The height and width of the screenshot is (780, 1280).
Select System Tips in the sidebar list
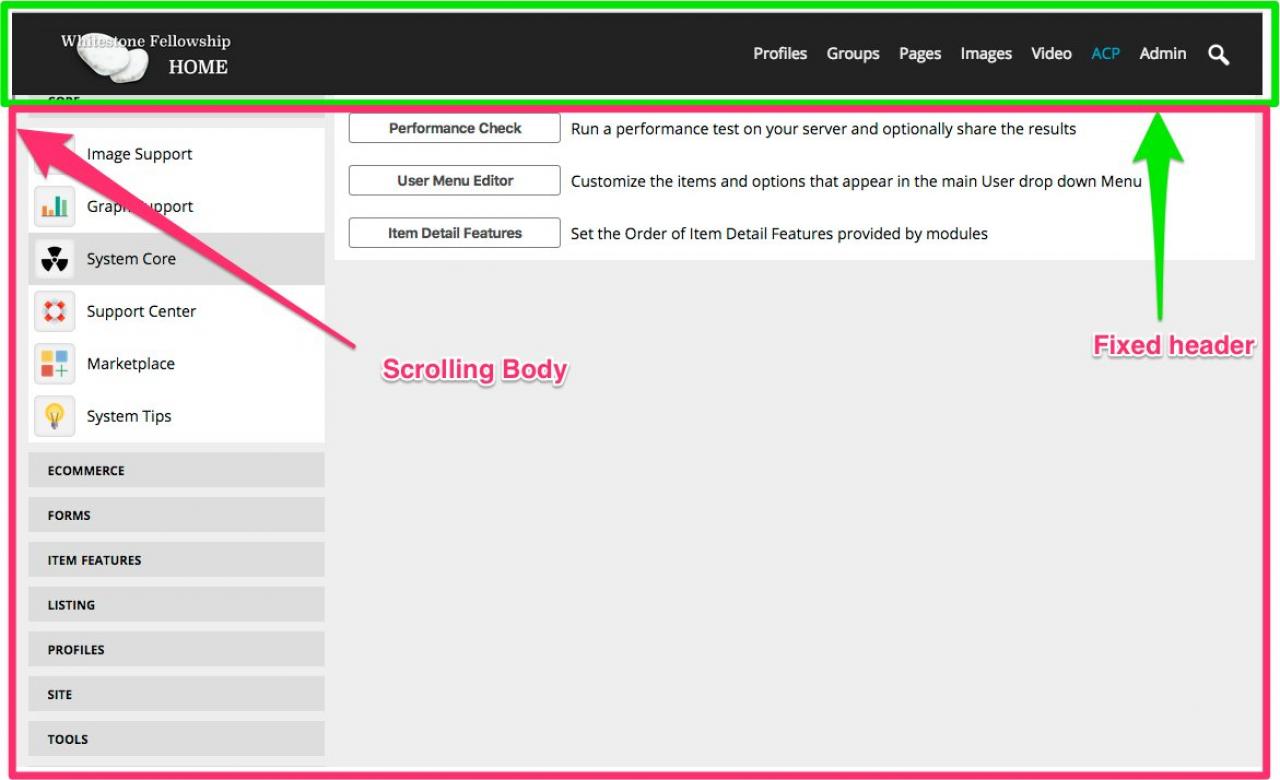(129, 416)
